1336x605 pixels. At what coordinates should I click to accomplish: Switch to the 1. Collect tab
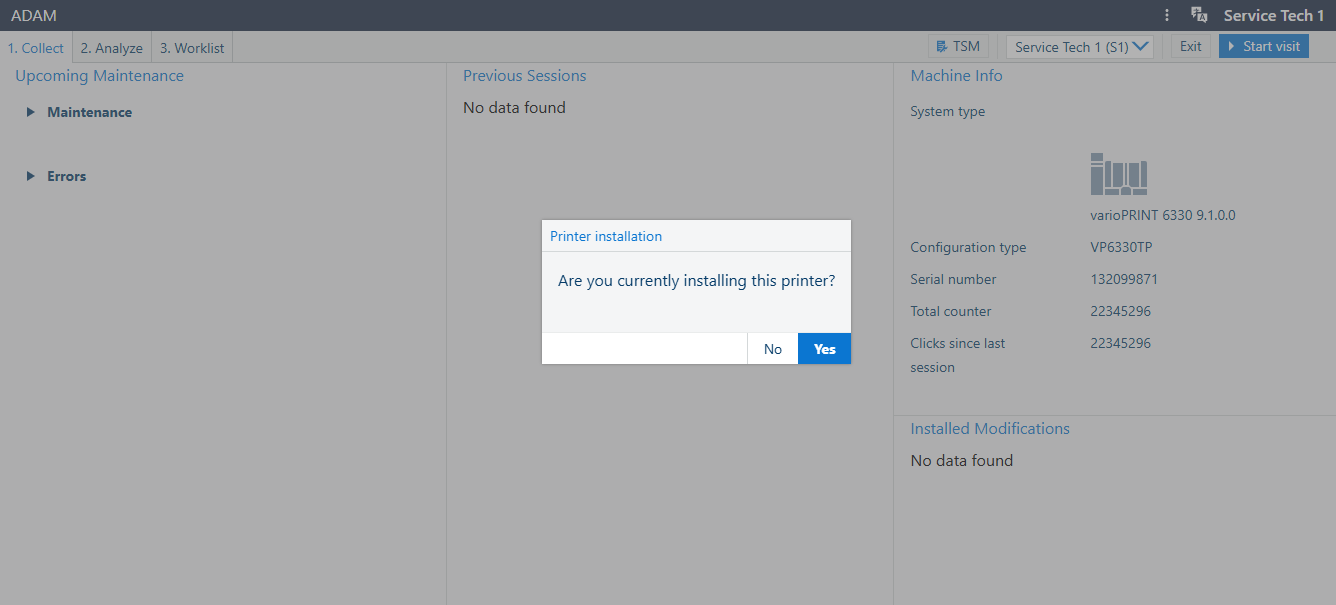tap(36, 48)
